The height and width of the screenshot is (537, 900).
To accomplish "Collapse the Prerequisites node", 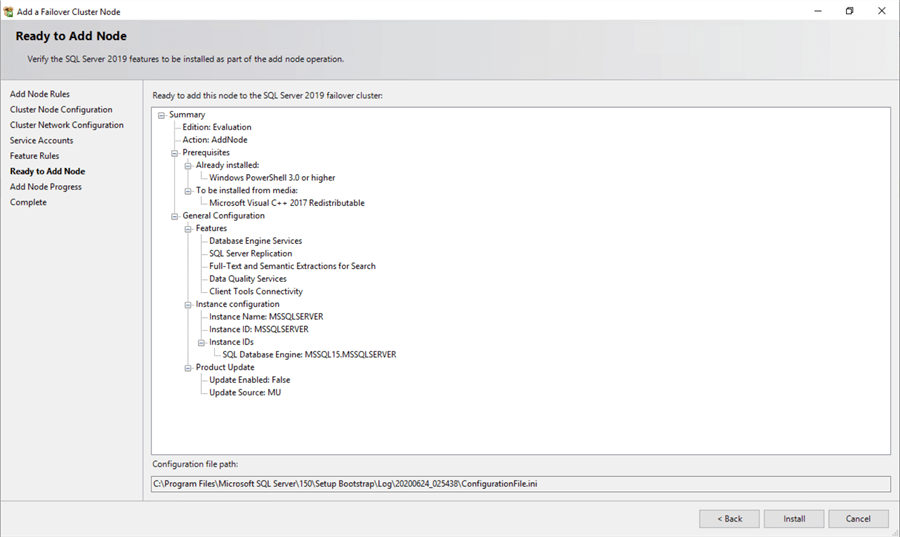I will pyautogui.click(x=174, y=153).
